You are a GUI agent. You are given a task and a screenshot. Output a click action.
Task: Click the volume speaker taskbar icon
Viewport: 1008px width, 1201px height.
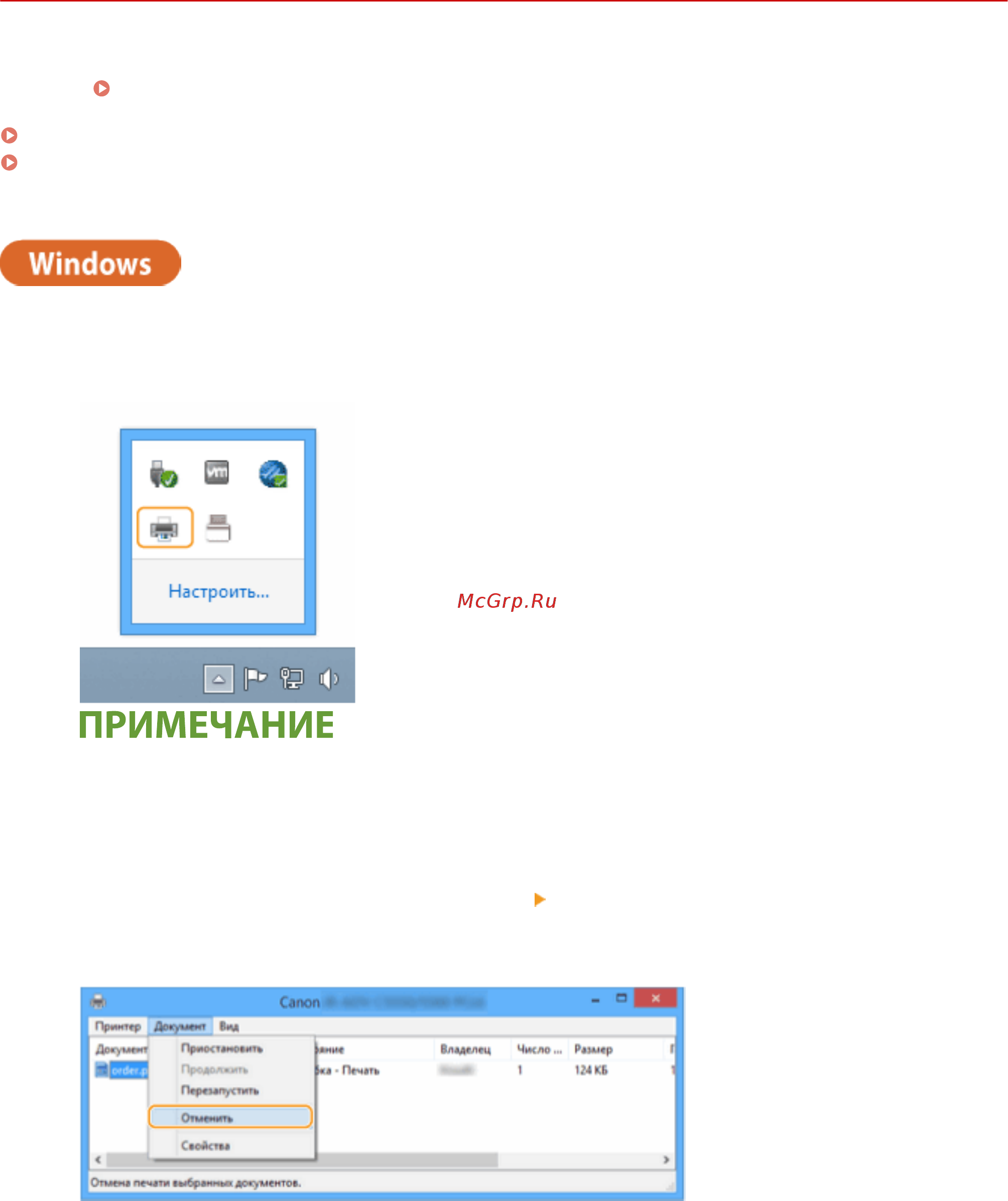328,679
